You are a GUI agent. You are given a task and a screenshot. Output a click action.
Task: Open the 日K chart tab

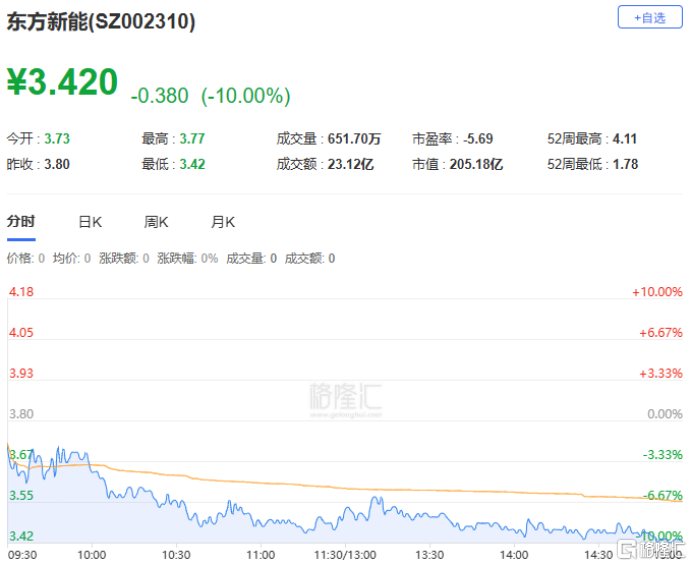90,222
